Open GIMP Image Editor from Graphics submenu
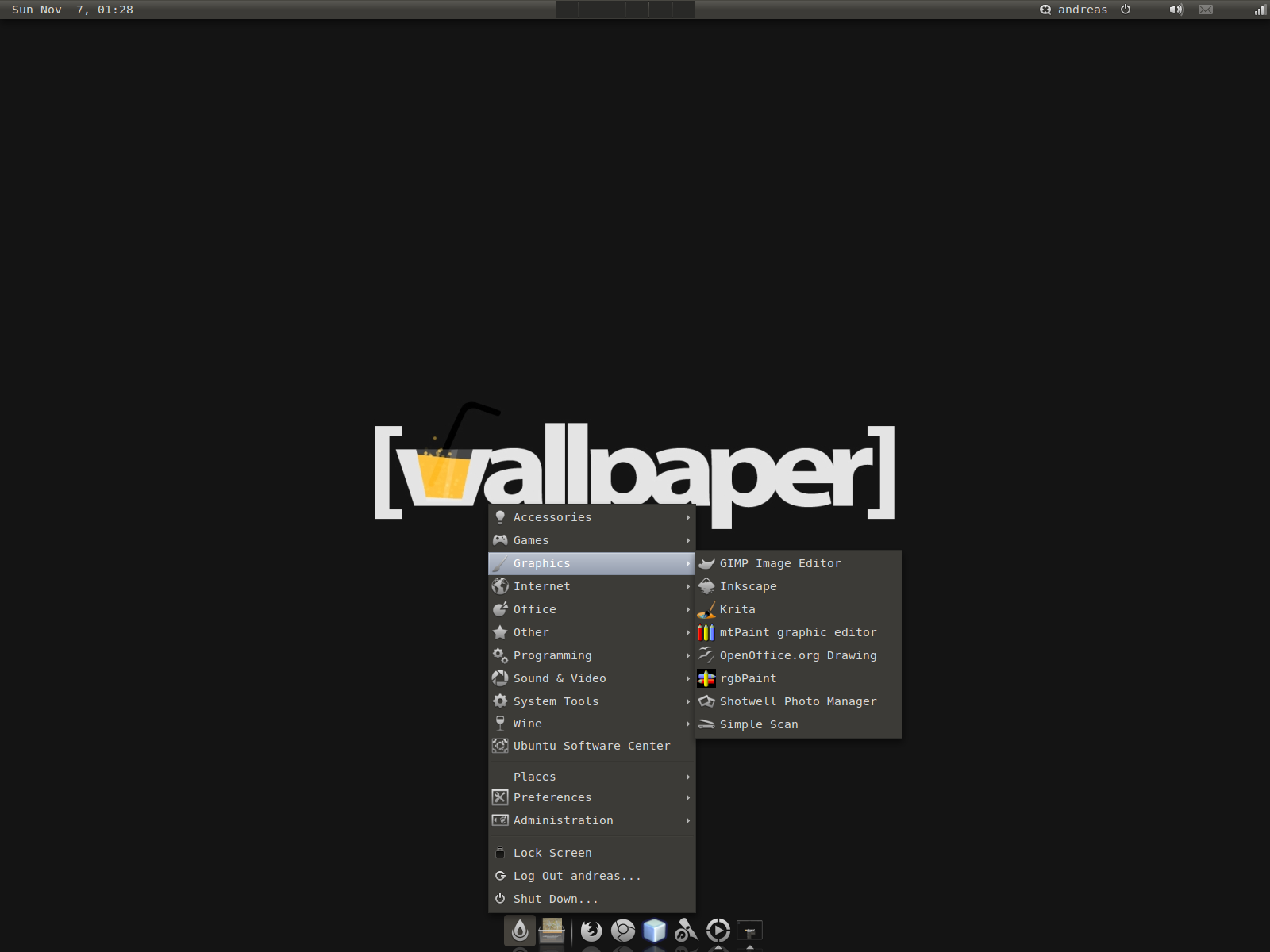Image resolution: width=1270 pixels, height=952 pixels. (799, 563)
